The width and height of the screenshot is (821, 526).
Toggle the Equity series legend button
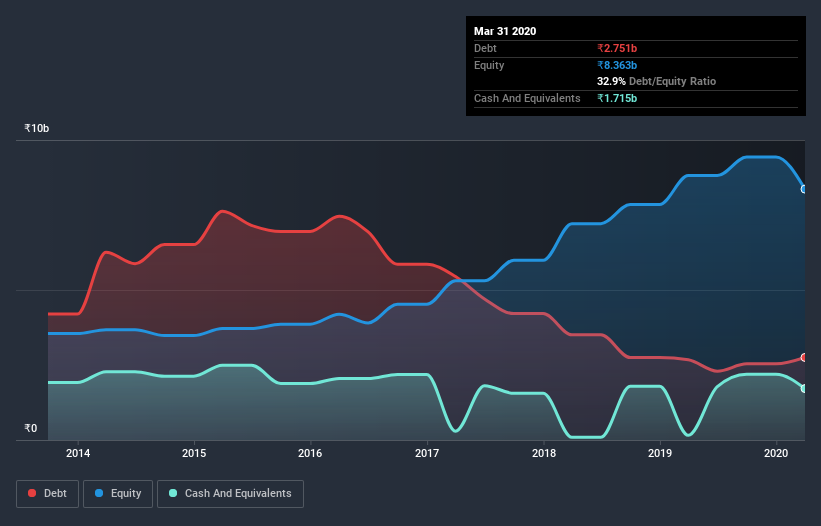coord(118,494)
